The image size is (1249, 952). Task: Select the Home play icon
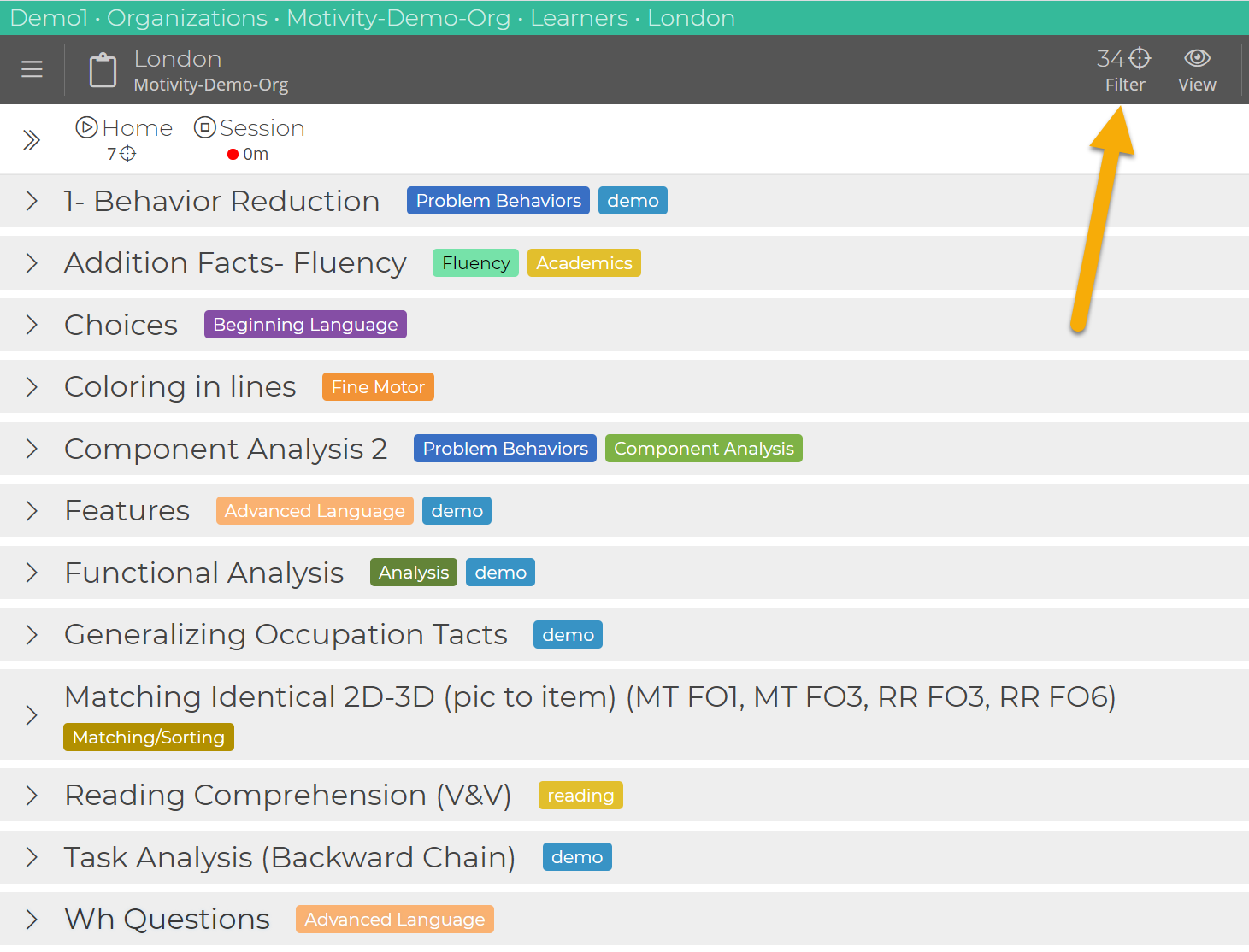pyautogui.click(x=86, y=127)
